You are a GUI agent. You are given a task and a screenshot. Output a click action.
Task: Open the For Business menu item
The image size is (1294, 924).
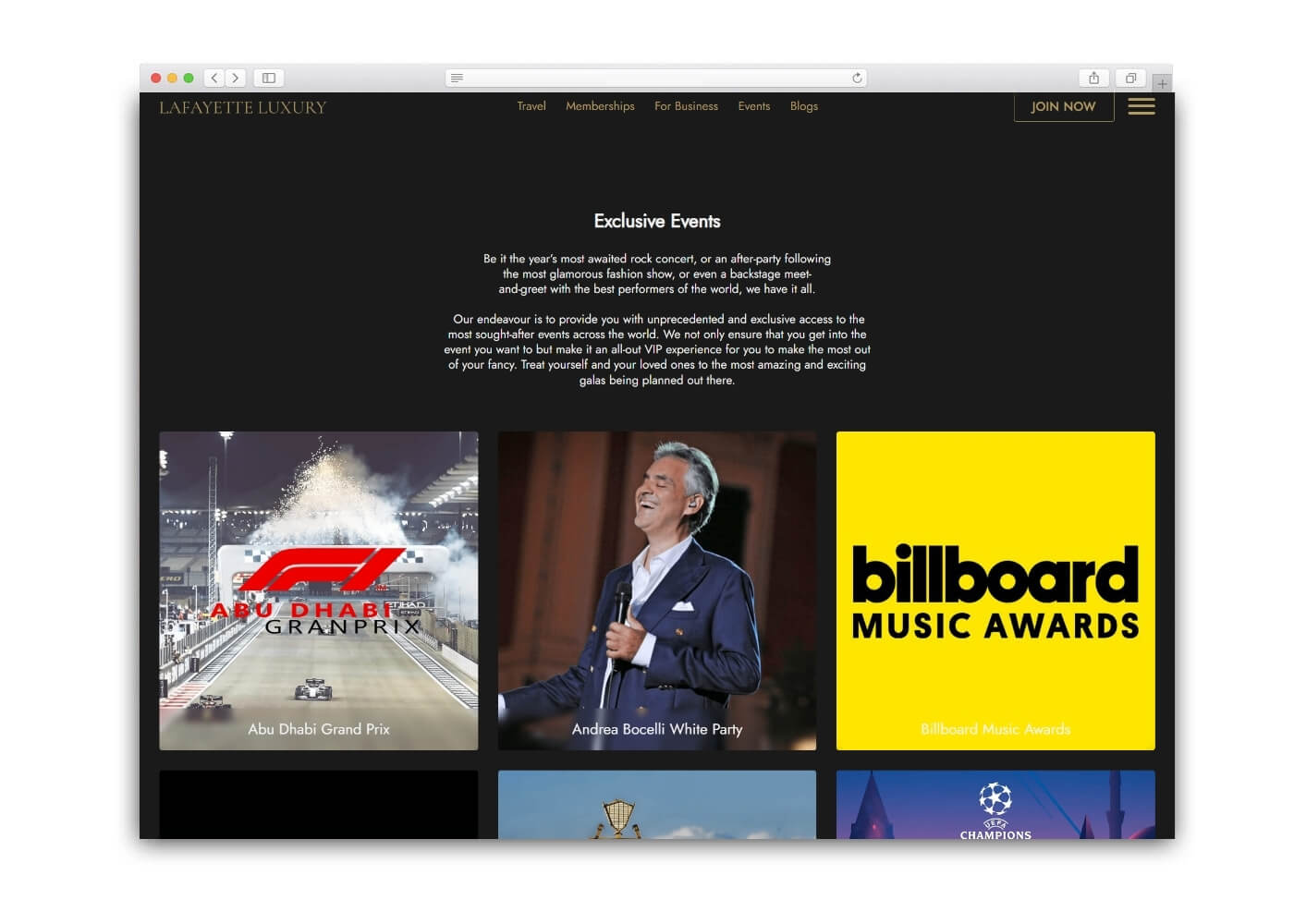686,106
